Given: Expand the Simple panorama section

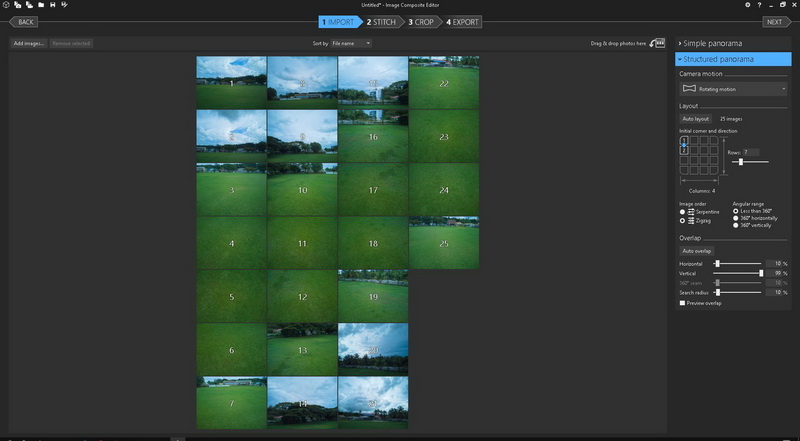Looking at the screenshot, I should click(x=732, y=43).
